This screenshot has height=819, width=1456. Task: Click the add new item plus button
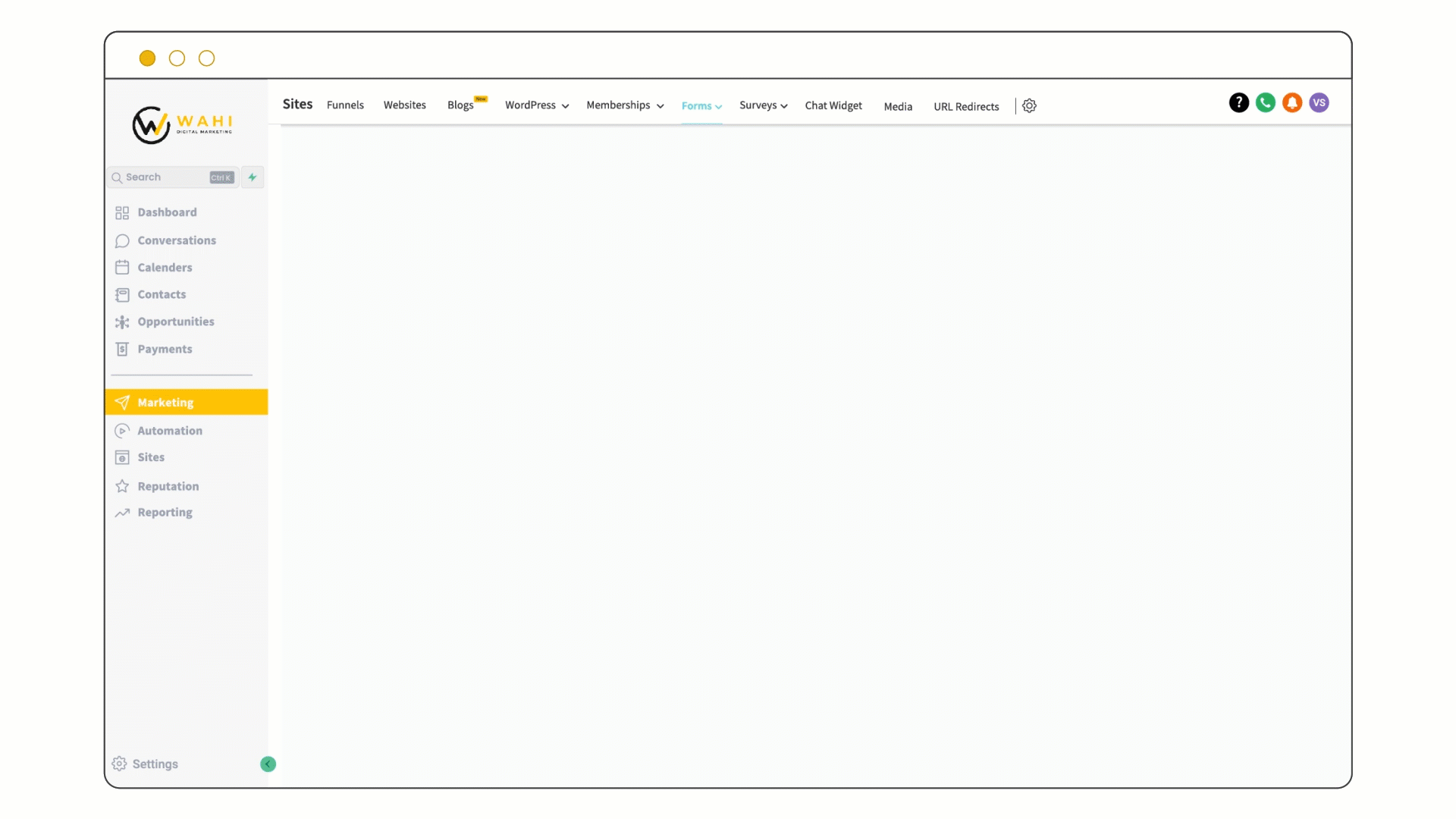click(252, 177)
